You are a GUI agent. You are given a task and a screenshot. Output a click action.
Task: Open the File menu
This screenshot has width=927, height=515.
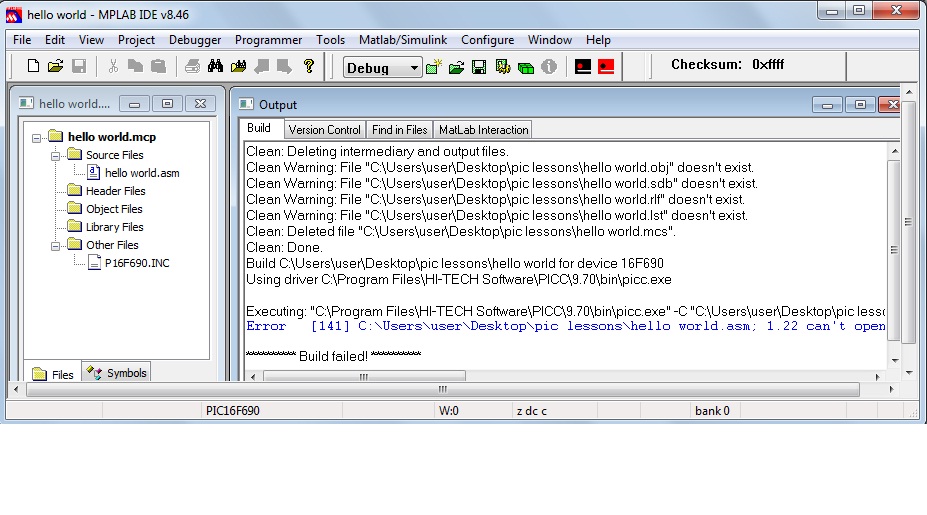[22, 40]
